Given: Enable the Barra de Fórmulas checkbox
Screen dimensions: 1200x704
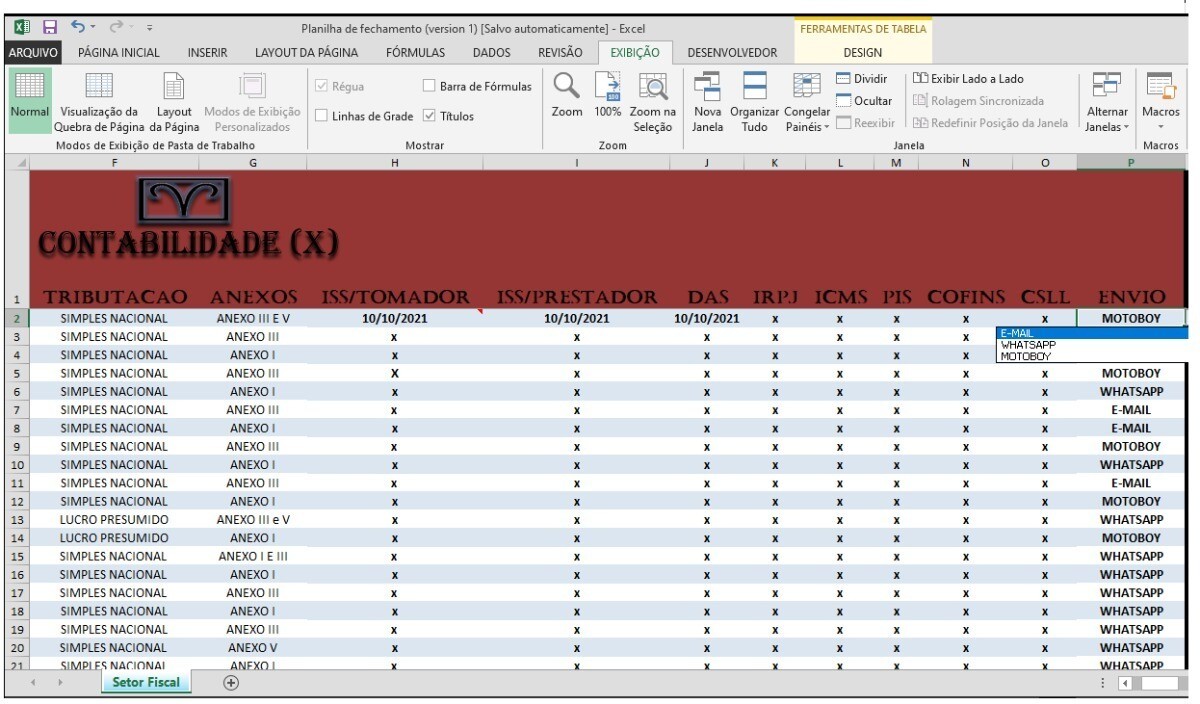Looking at the screenshot, I should click(x=429, y=87).
